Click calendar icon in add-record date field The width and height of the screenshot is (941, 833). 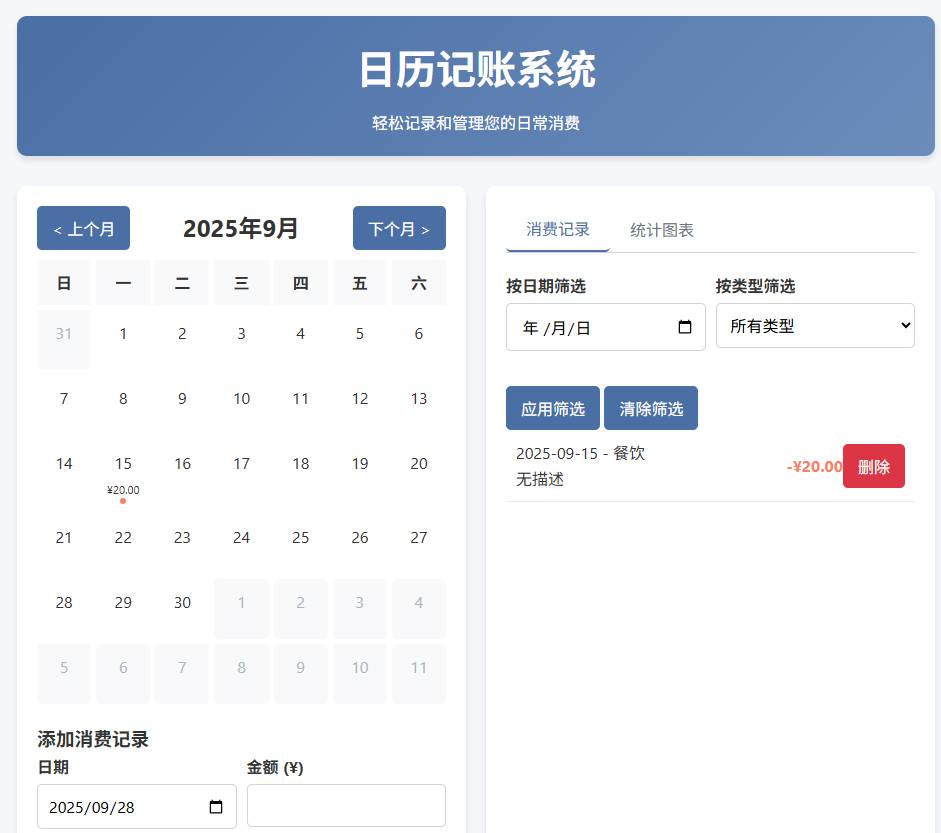[x=216, y=807]
